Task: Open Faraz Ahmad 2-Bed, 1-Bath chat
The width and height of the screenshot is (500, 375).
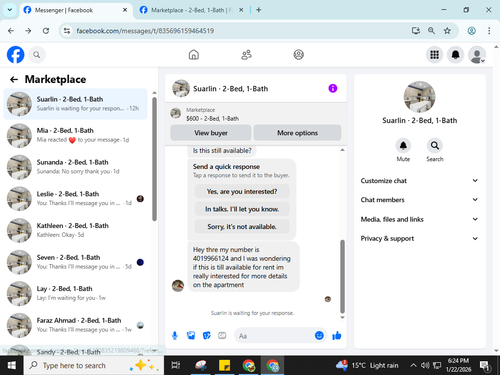Action: (x=75, y=325)
